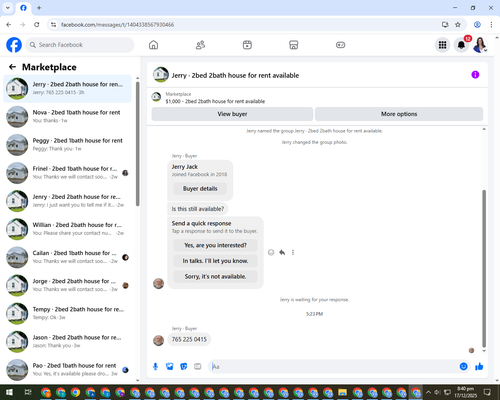Send "Yes, are you interested?" quick response

215,245
